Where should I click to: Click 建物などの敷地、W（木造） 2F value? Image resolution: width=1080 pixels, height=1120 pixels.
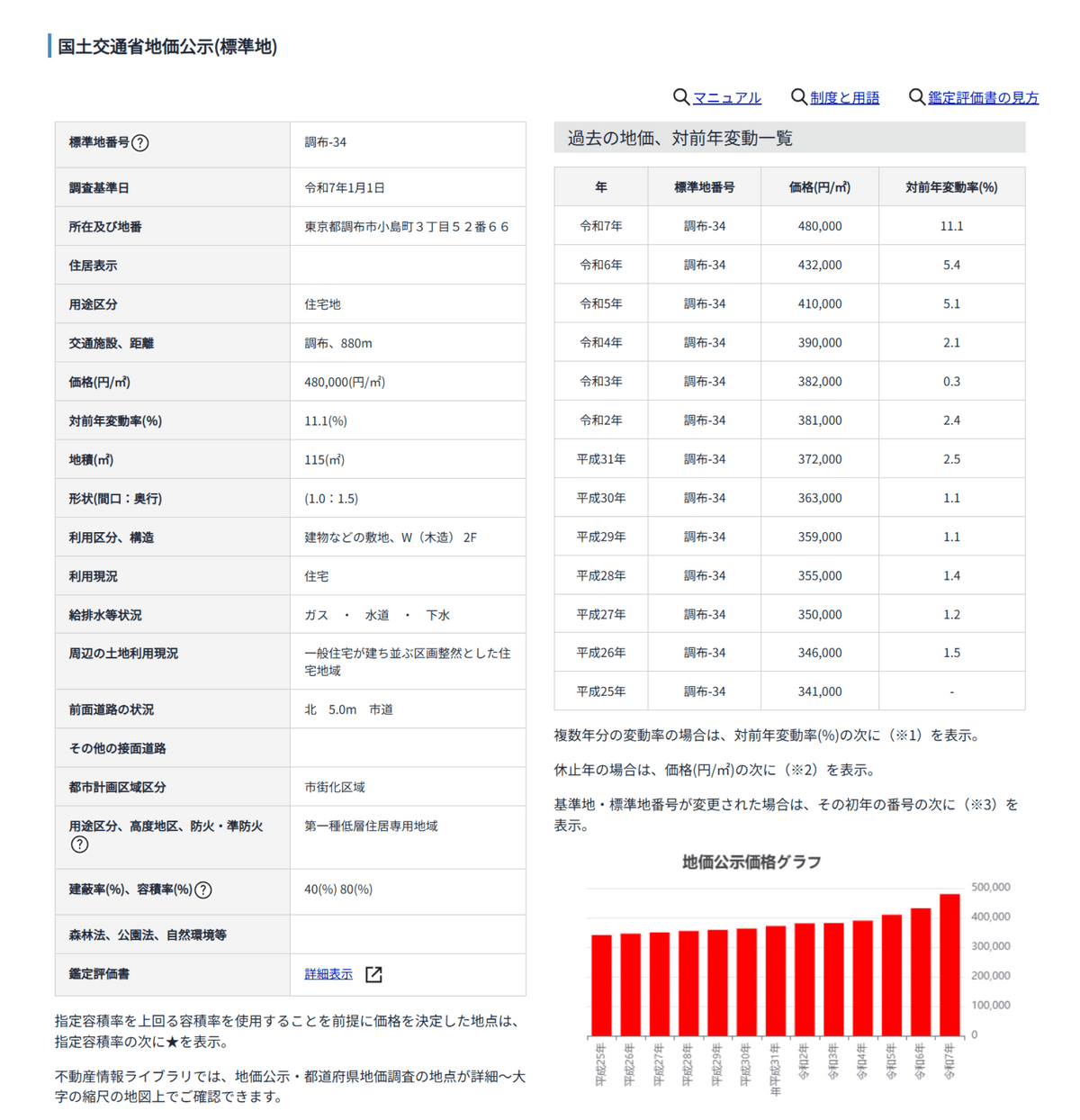tap(391, 537)
